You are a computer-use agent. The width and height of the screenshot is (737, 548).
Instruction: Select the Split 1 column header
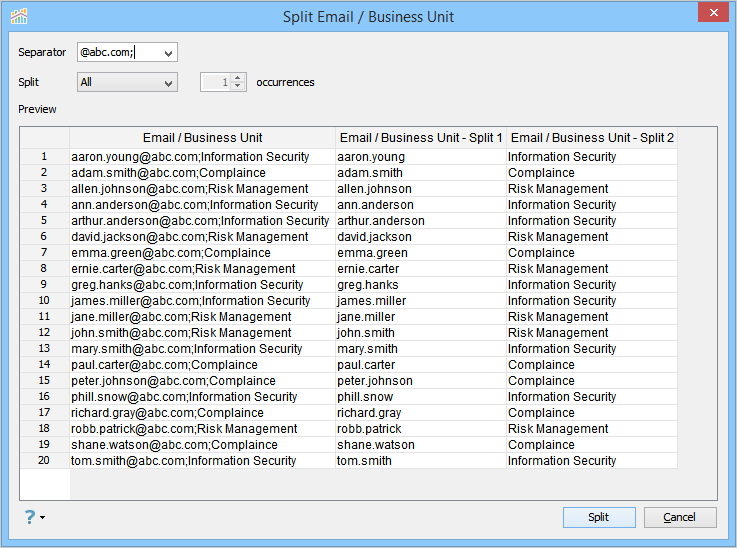[x=421, y=138]
